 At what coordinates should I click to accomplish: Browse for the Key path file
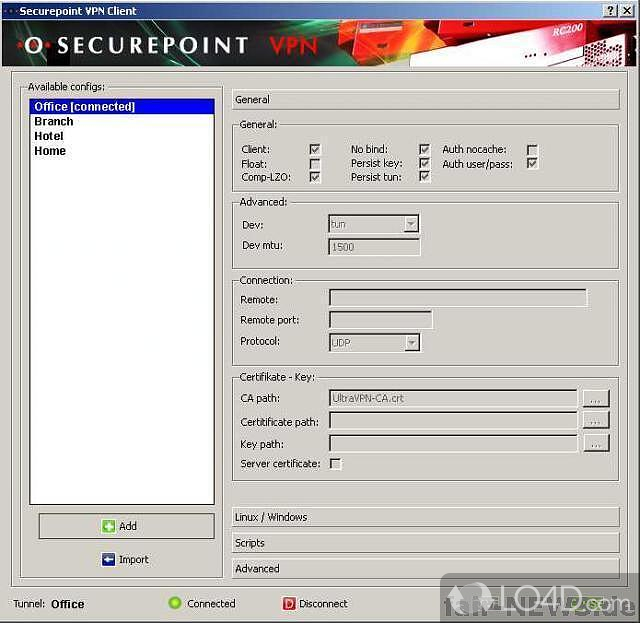pos(596,443)
